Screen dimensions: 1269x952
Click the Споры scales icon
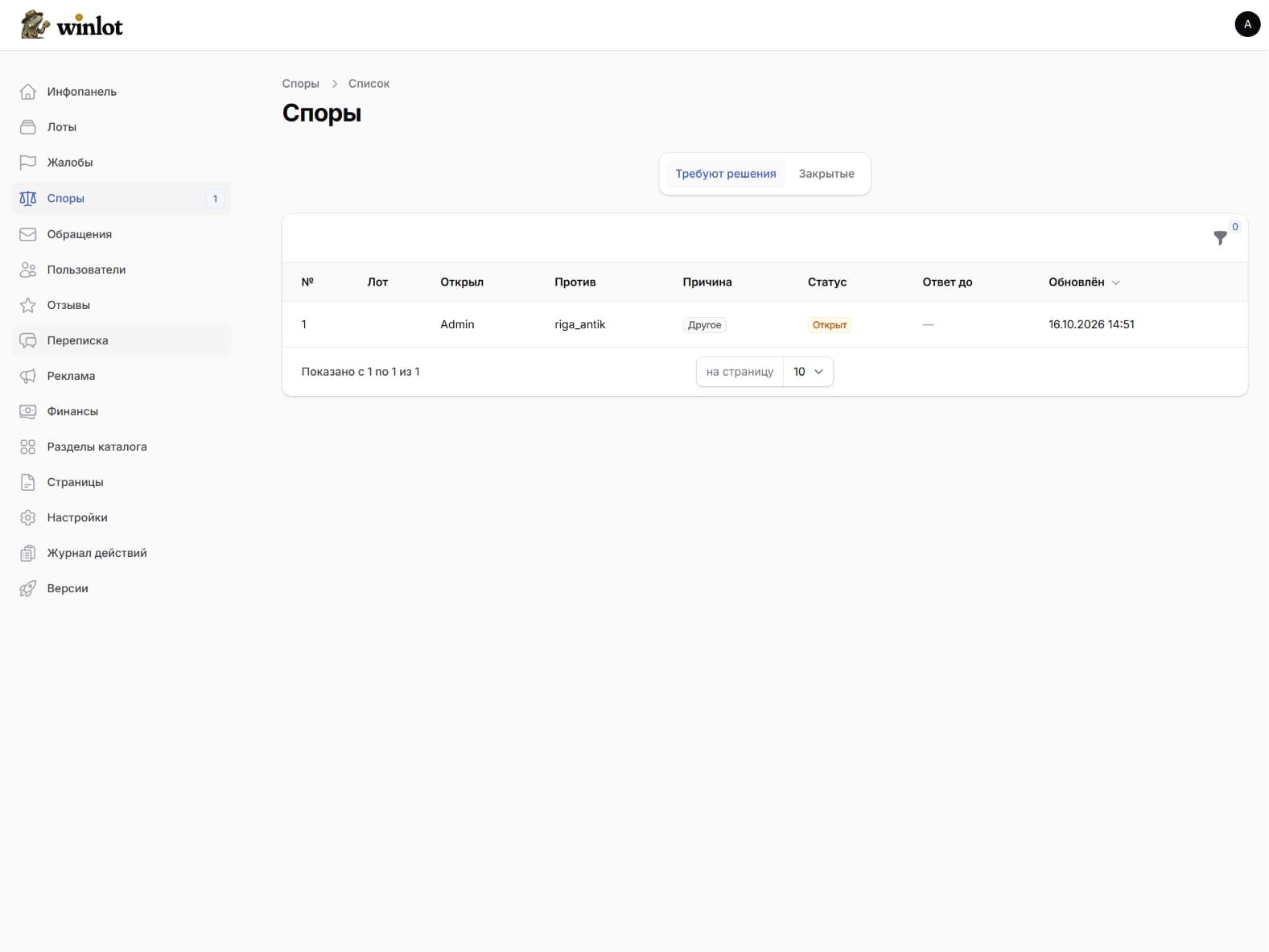(x=27, y=198)
